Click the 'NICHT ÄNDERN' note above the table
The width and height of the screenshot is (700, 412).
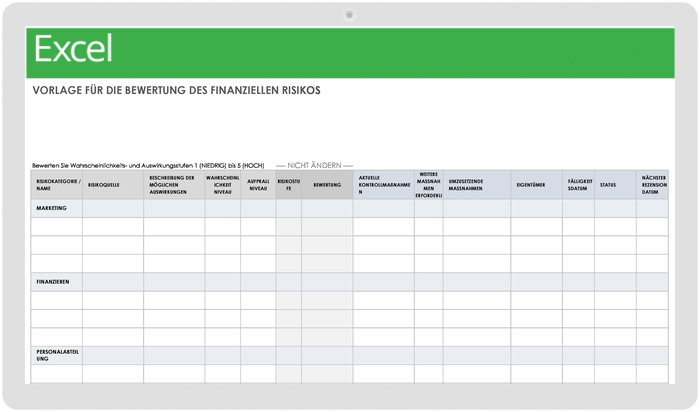[x=314, y=166]
